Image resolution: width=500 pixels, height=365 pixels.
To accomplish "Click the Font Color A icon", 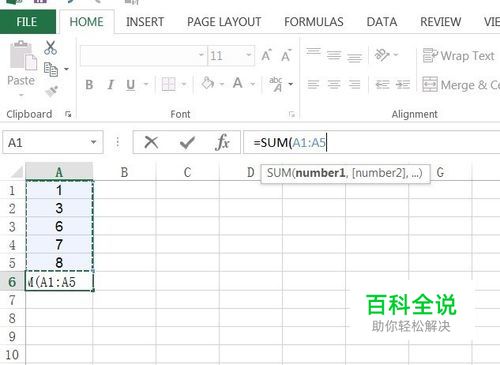I will [238, 83].
